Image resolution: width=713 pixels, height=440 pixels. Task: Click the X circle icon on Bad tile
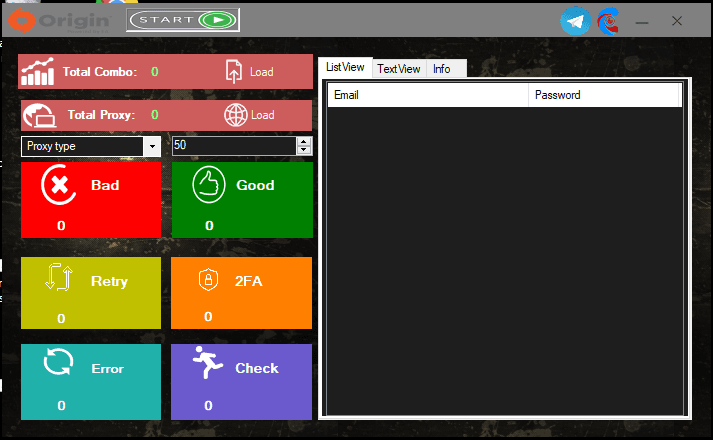[57, 185]
